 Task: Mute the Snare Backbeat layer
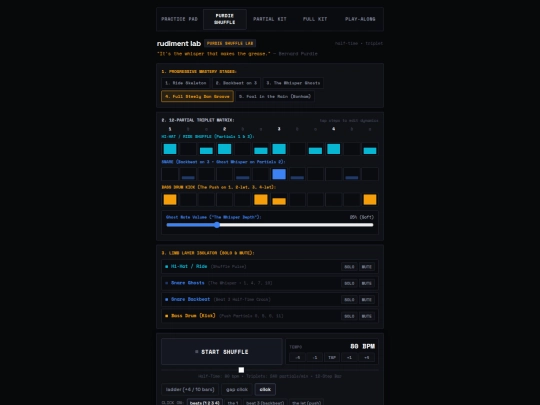pyautogui.click(x=366, y=300)
